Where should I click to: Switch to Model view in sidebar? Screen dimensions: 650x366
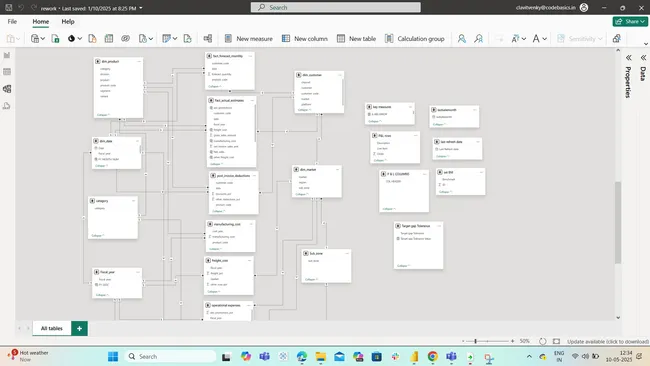click(x=7, y=89)
